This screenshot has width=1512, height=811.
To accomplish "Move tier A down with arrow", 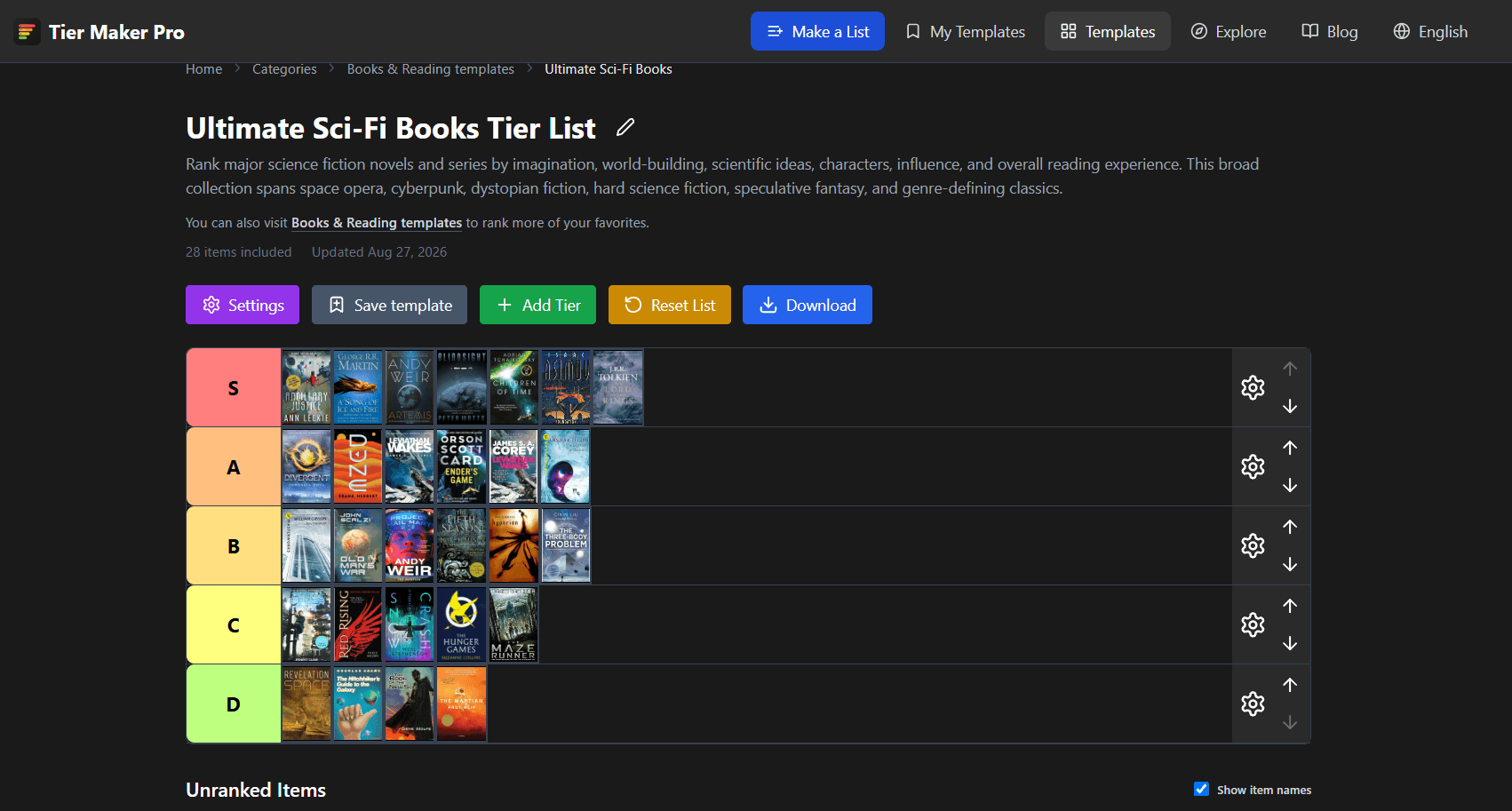I will click(1290, 485).
